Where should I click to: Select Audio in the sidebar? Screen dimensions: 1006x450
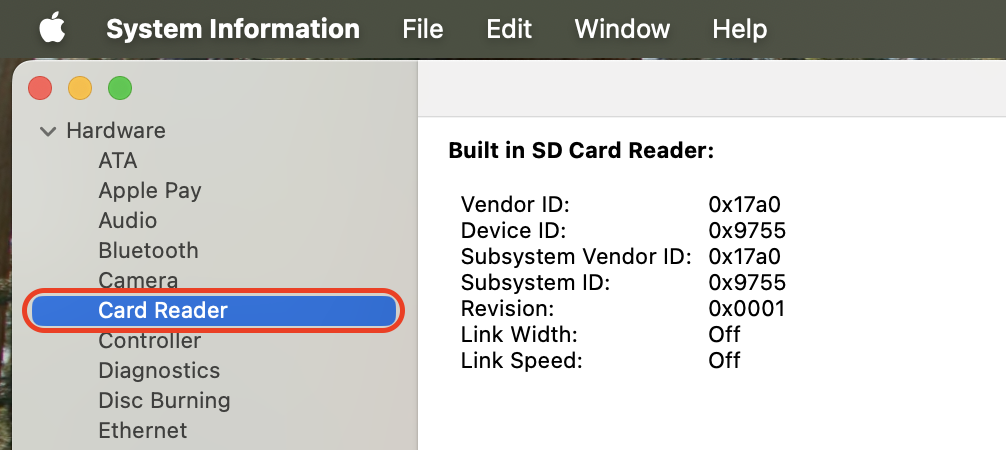(128, 220)
